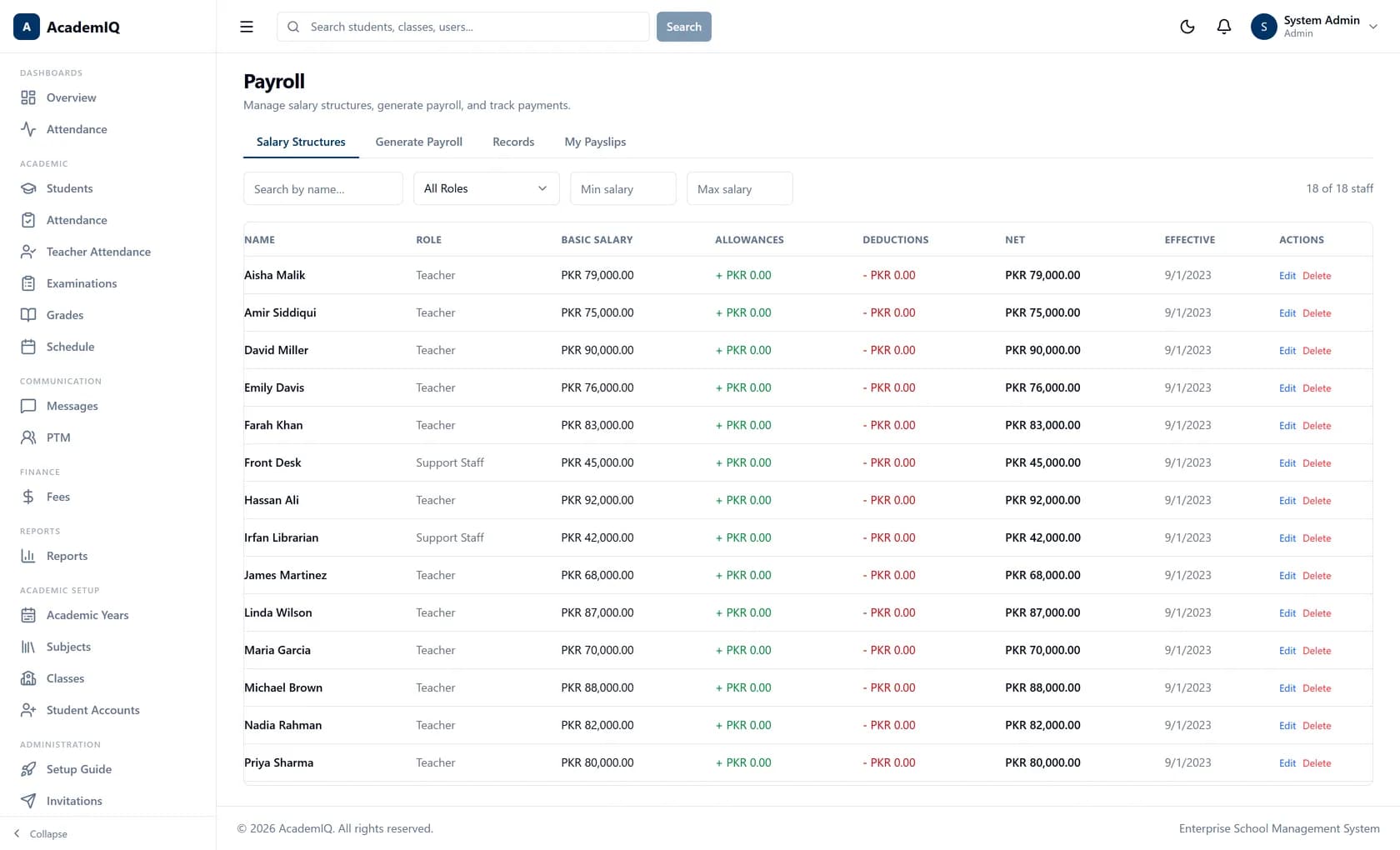The height and width of the screenshot is (850, 1400).
Task: Click the Search by name field
Action: pyautogui.click(x=323, y=188)
